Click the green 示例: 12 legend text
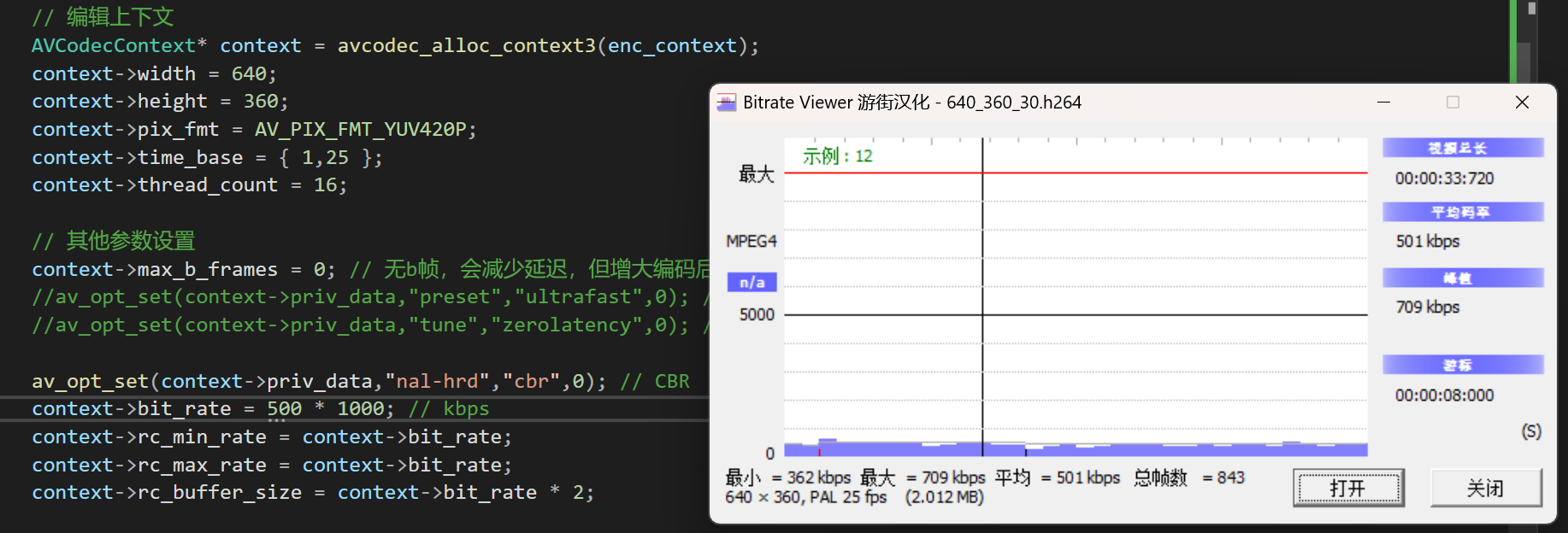This screenshot has width=1568, height=533. point(837,156)
